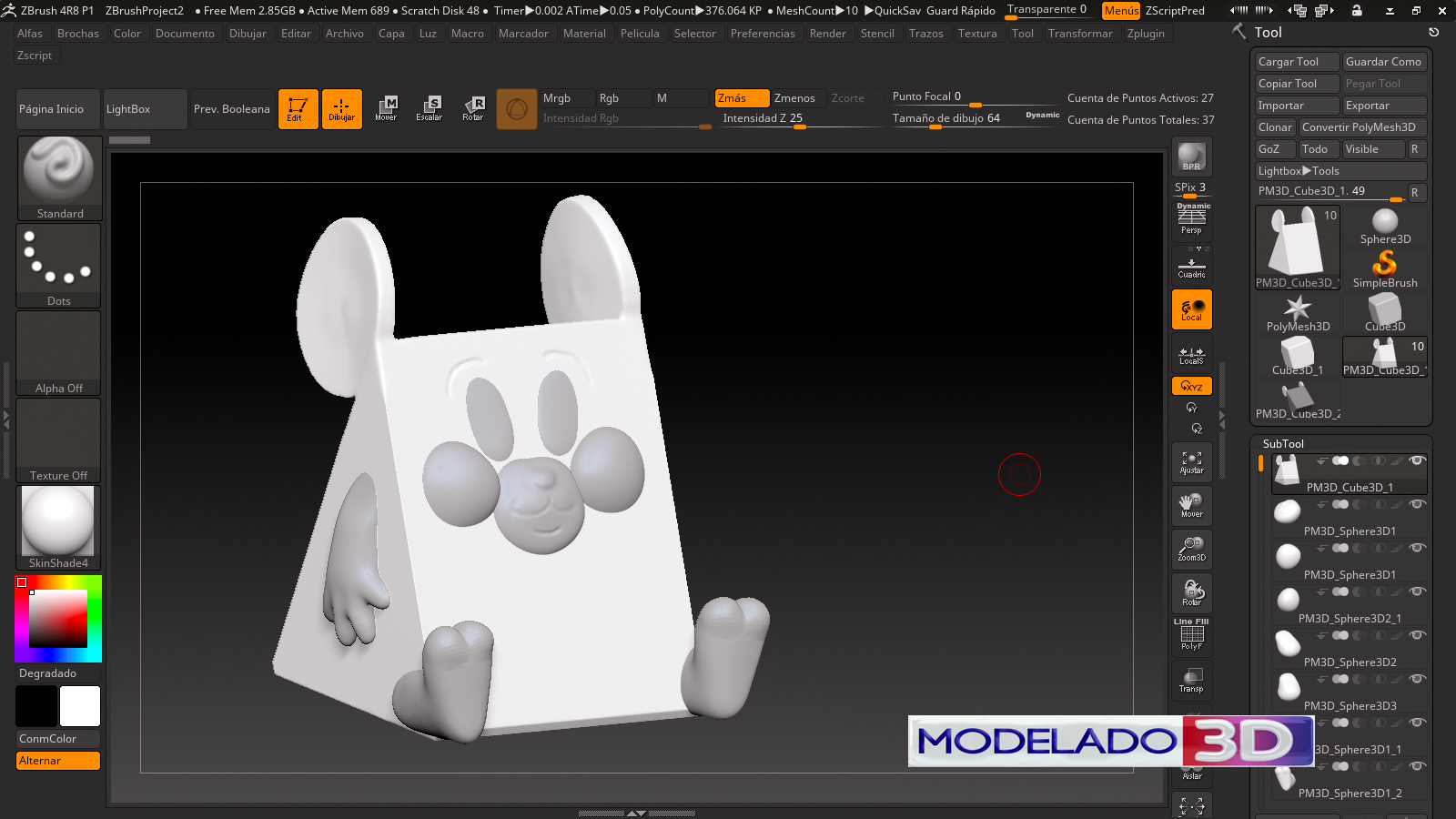Collapse the SubTool panel header
The height and width of the screenshot is (819, 1456).
pyautogui.click(x=1283, y=443)
